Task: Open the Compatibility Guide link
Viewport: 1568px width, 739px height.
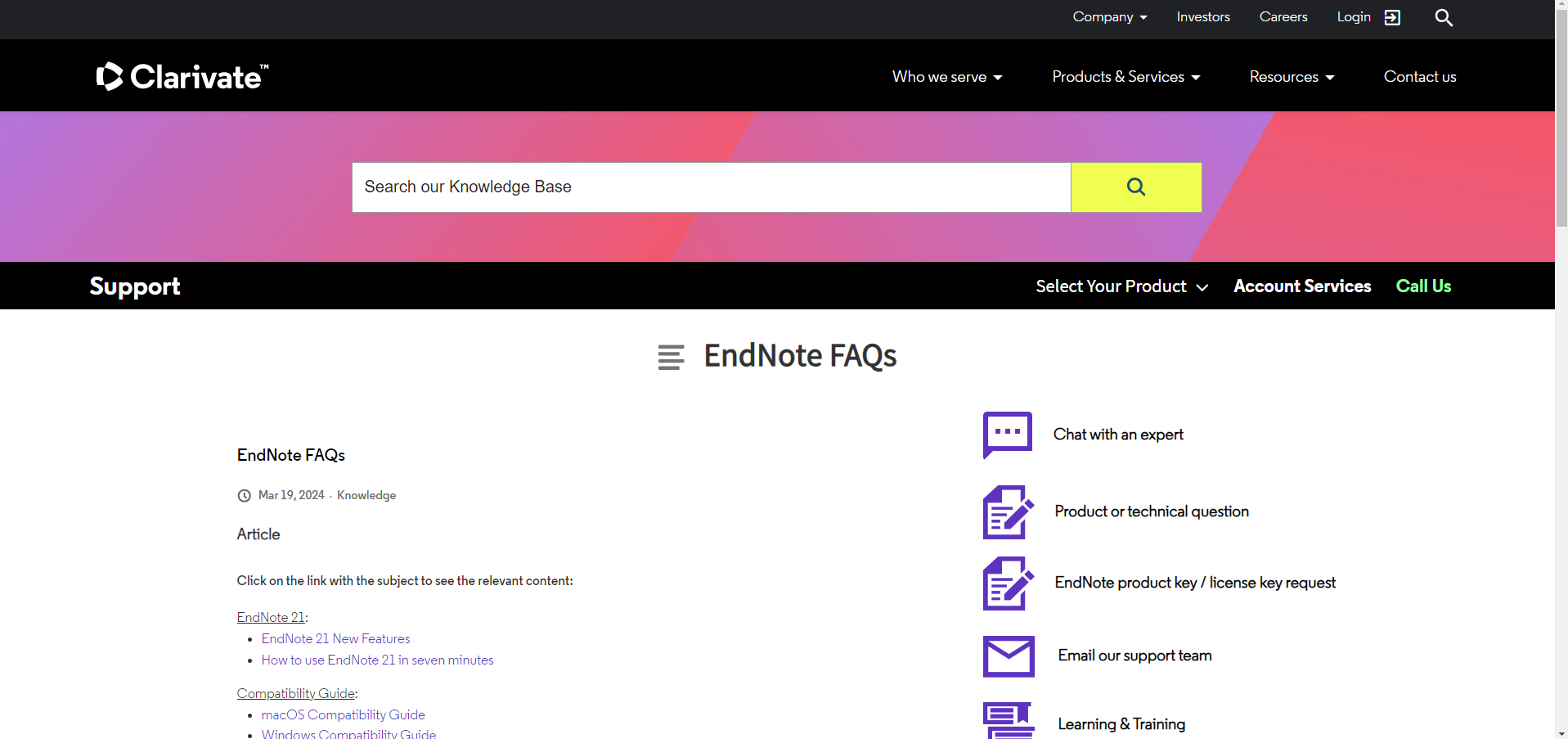Action: click(296, 693)
